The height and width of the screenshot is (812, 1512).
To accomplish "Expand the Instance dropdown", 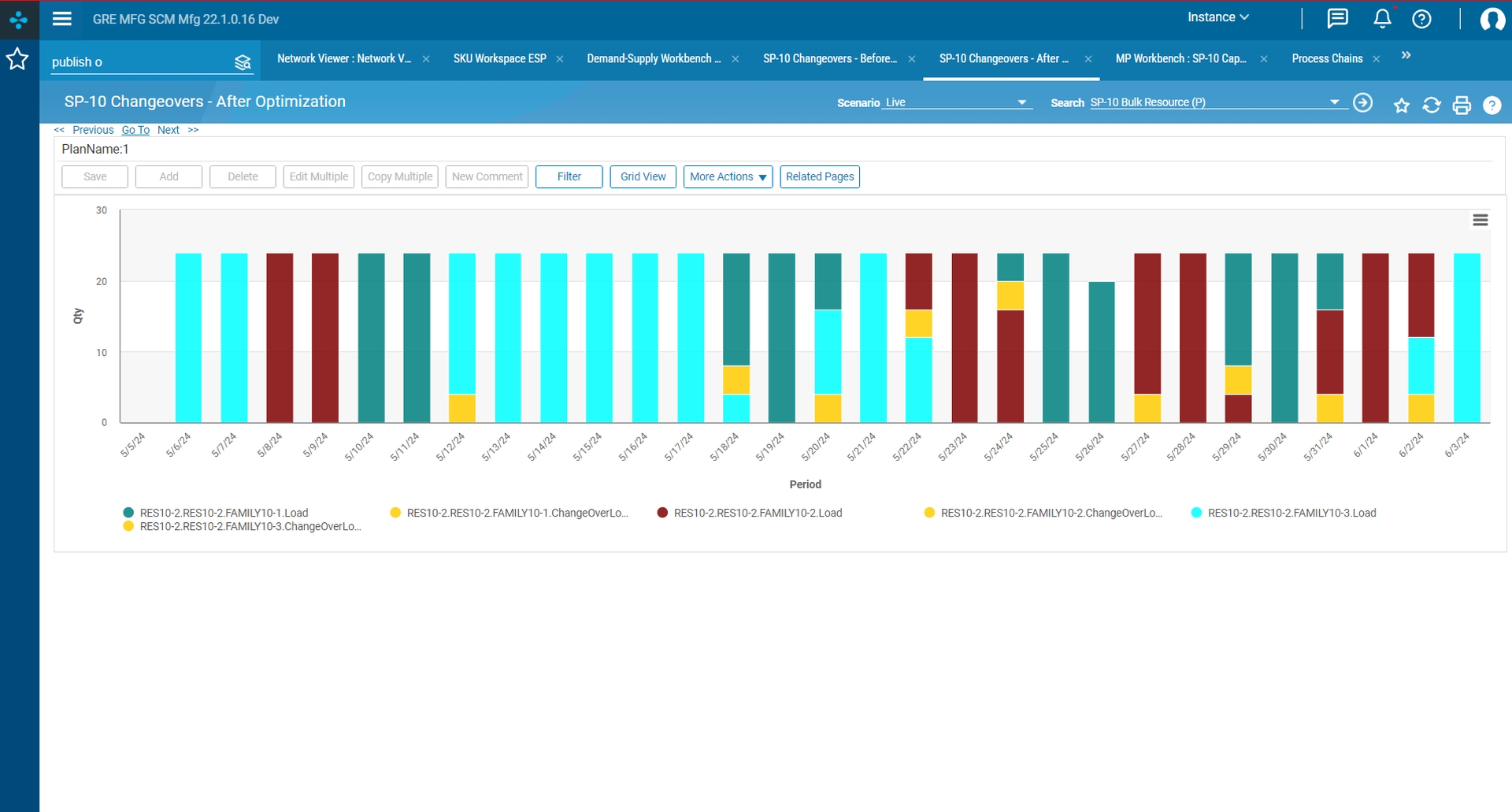I will point(1217,17).
